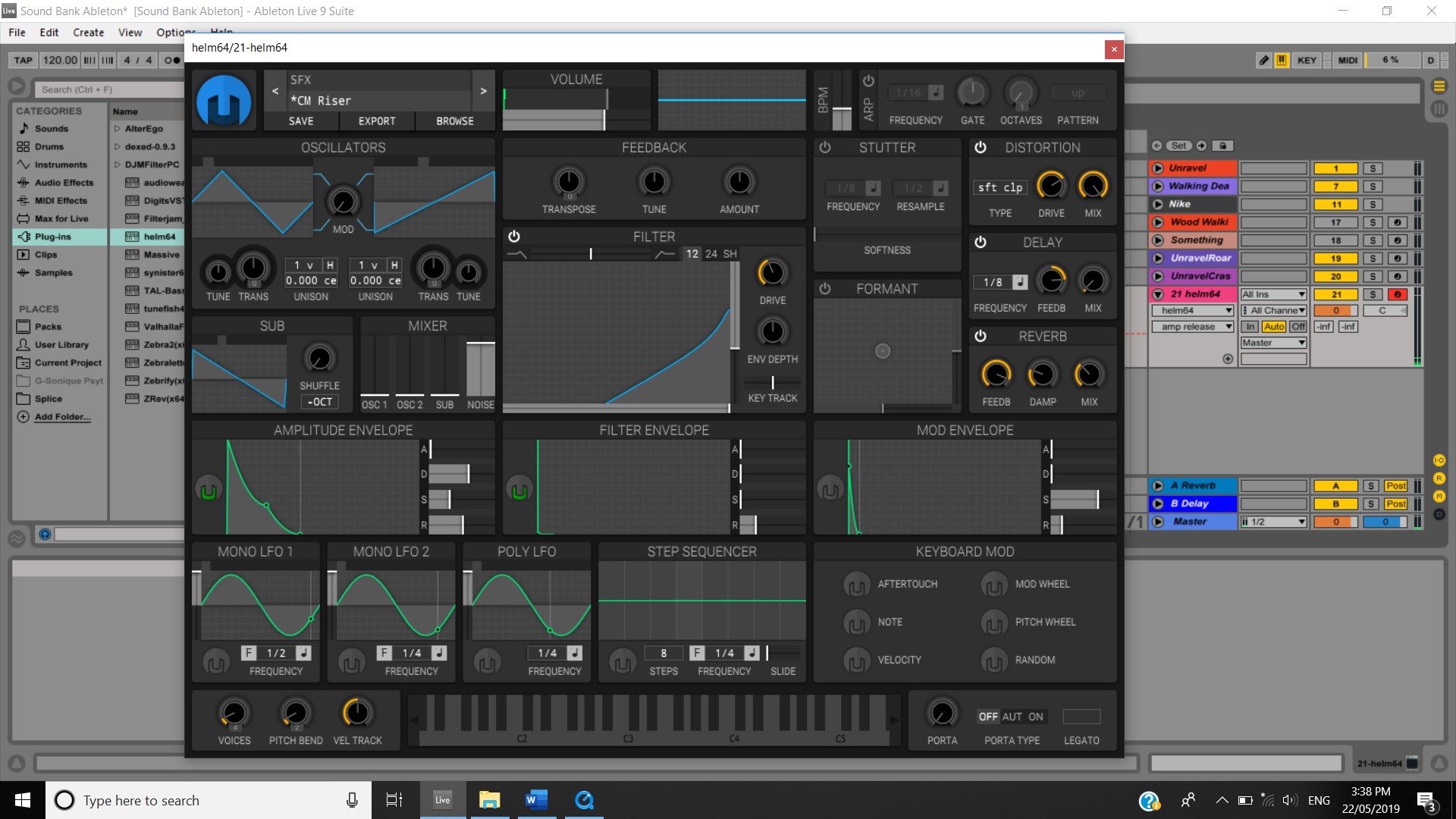Click the BROWSE preset button

tap(454, 121)
